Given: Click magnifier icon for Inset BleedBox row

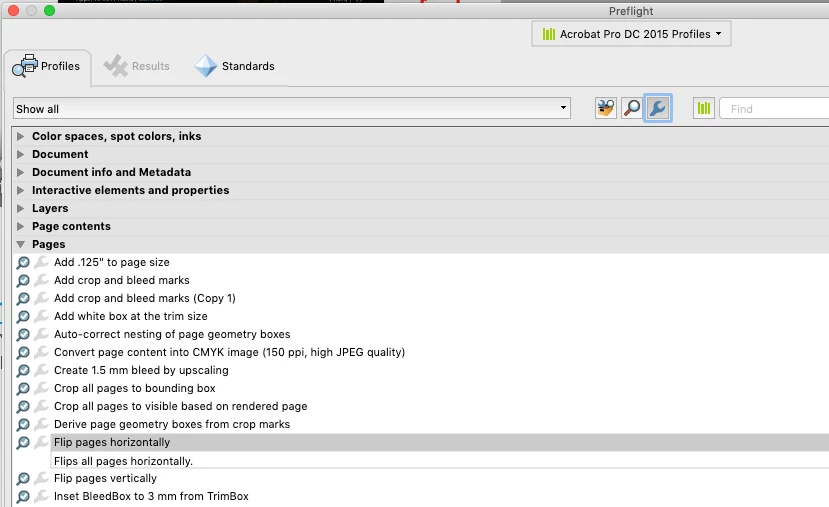Looking at the screenshot, I should click(x=23, y=496).
